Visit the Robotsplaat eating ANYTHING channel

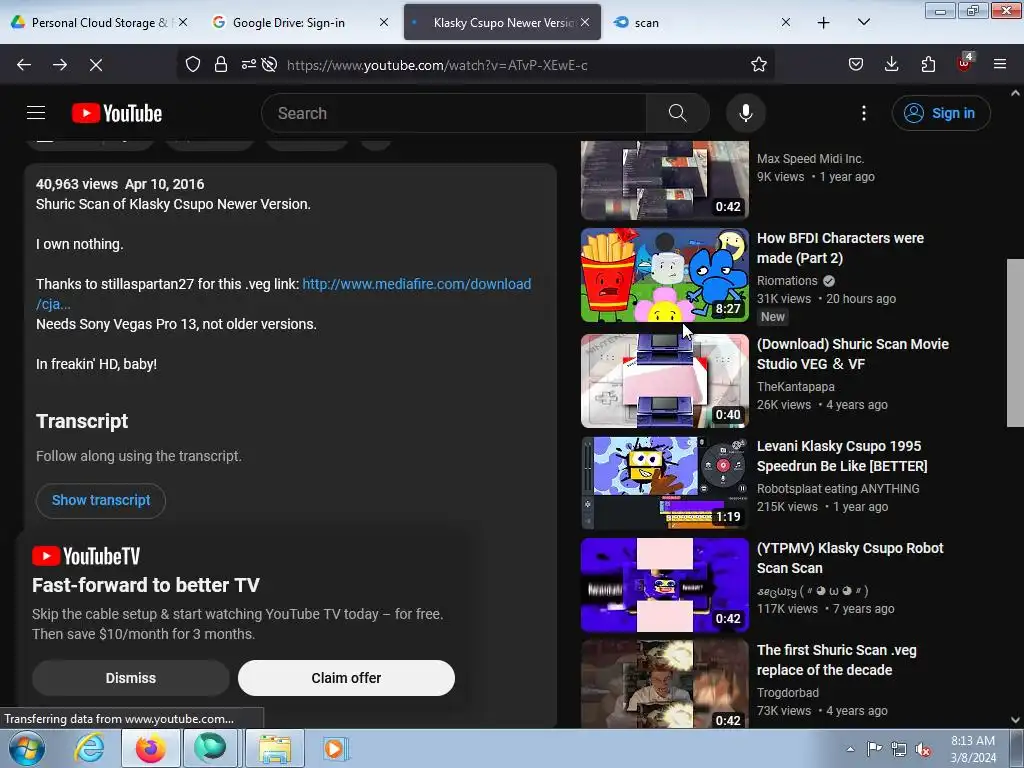pyautogui.click(x=838, y=488)
